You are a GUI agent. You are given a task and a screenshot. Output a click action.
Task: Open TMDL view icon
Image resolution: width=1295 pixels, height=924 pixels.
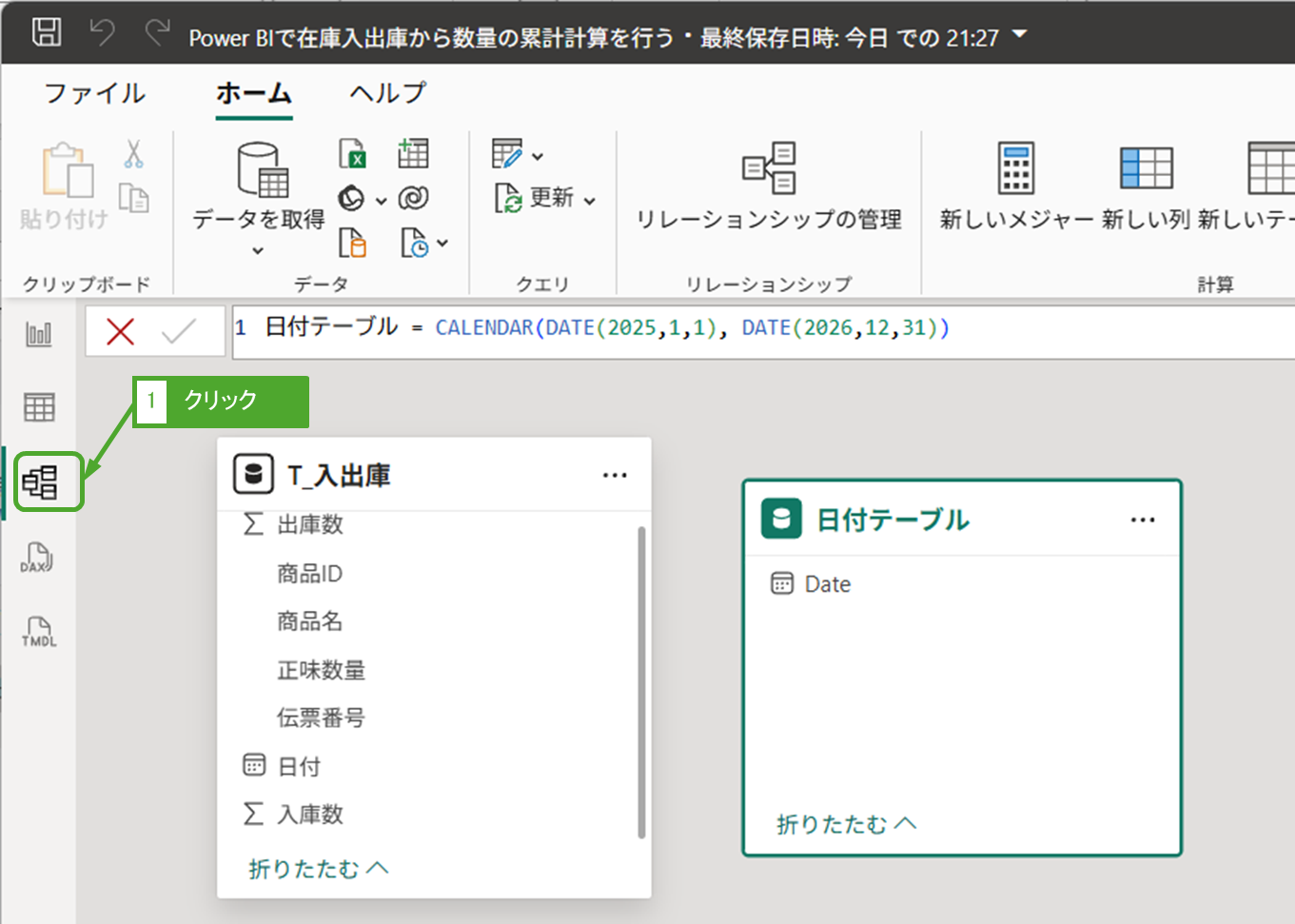[x=39, y=631]
